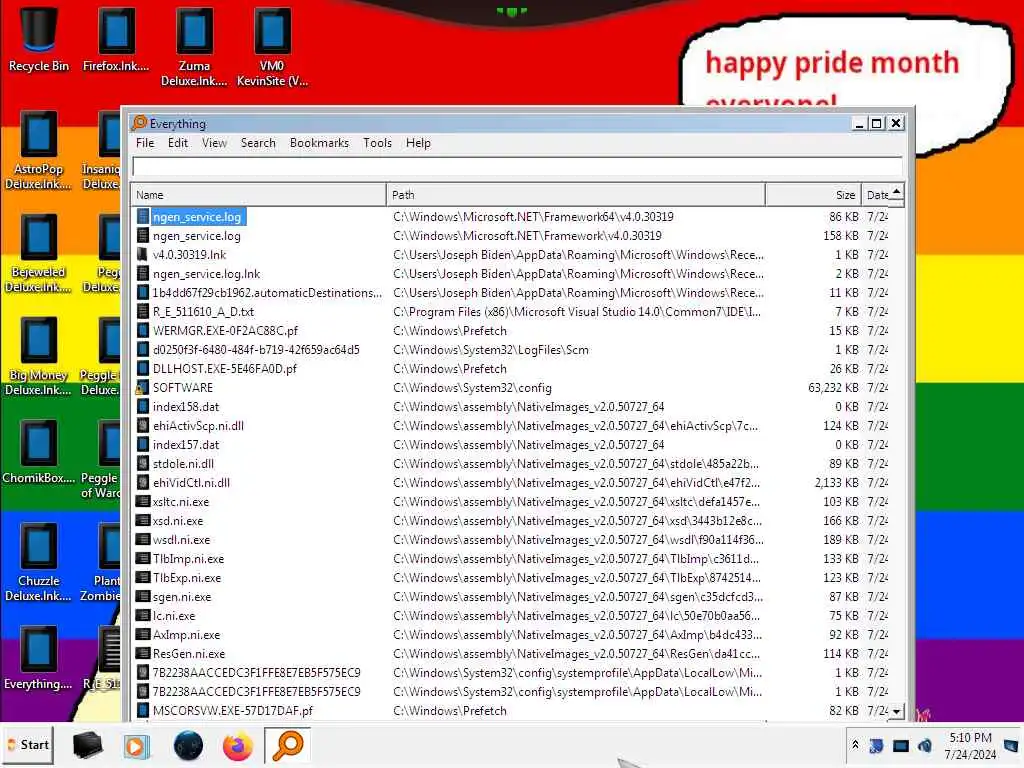The height and width of the screenshot is (768, 1024).
Task: Open the Recycle Bin desktop icon
Action: coord(38,39)
